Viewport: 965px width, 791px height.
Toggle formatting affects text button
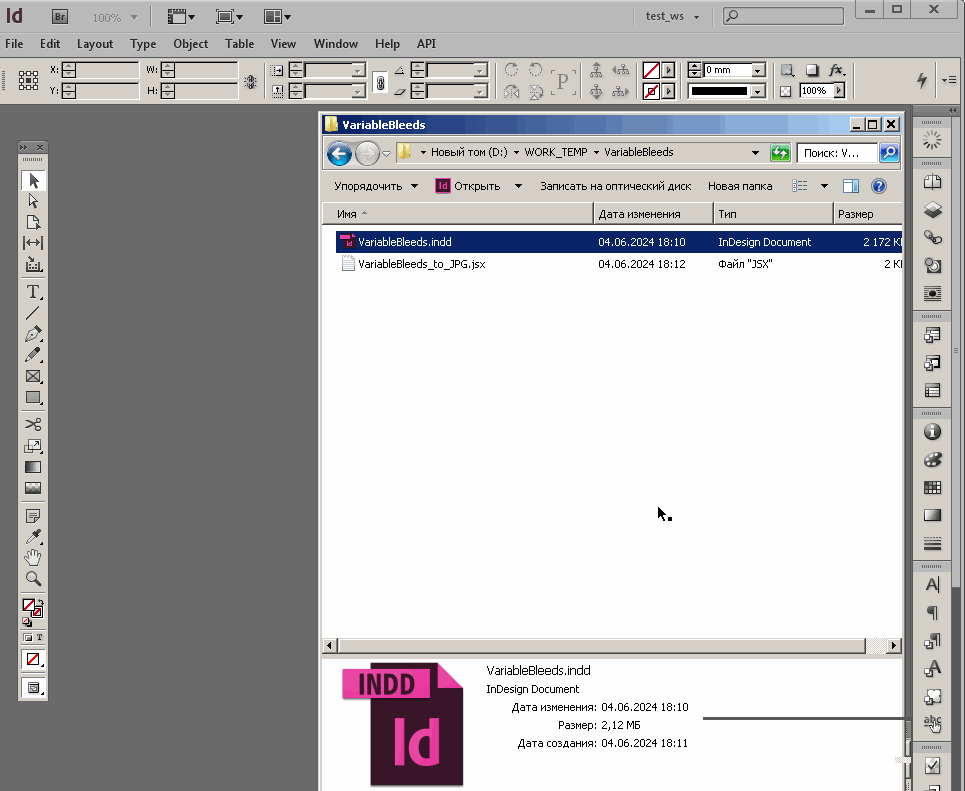point(39,638)
